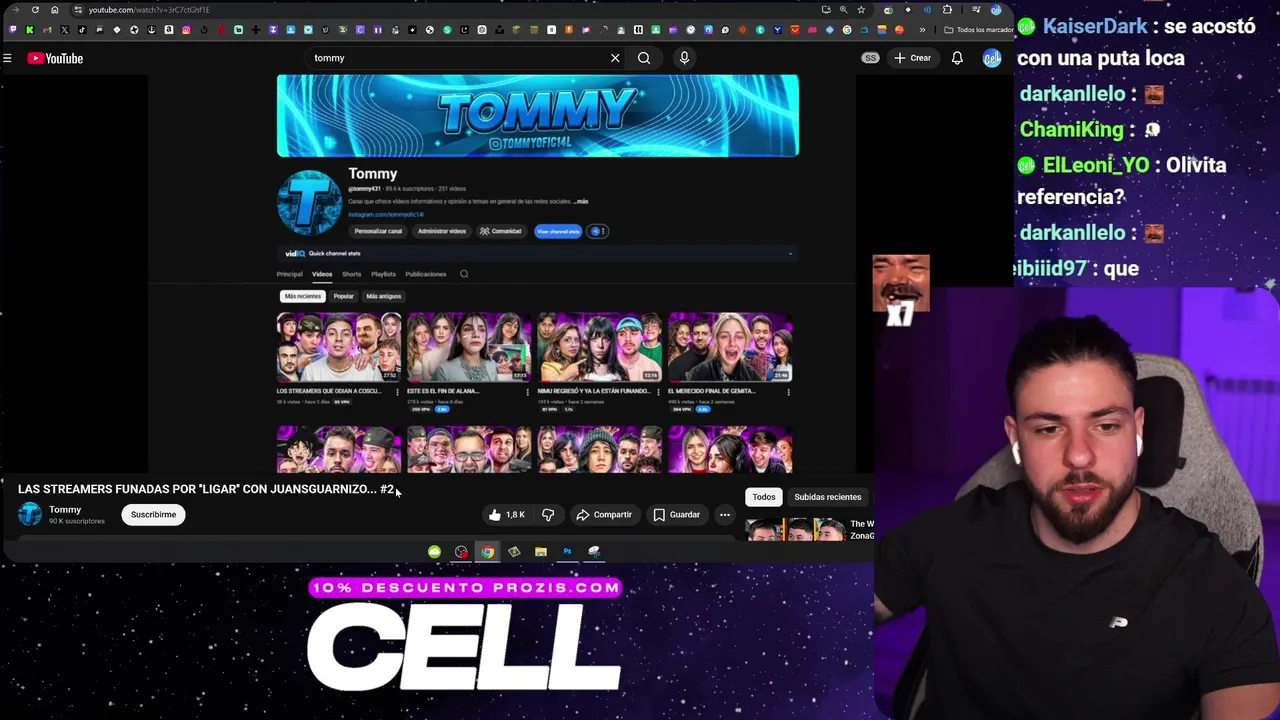Open the instagram.com/tommyofic14l link
The height and width of the screenshot is (720, 1280).
pos(386,214)
